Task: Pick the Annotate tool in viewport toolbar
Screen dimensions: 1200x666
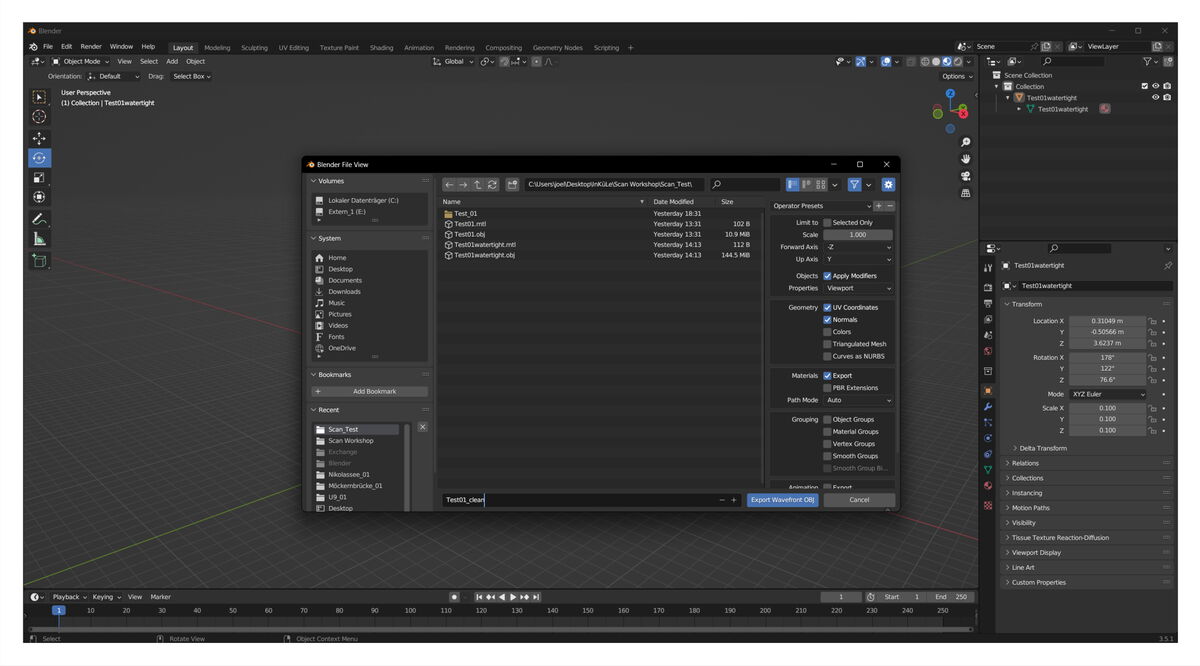Action: click(x=39, y=218)
